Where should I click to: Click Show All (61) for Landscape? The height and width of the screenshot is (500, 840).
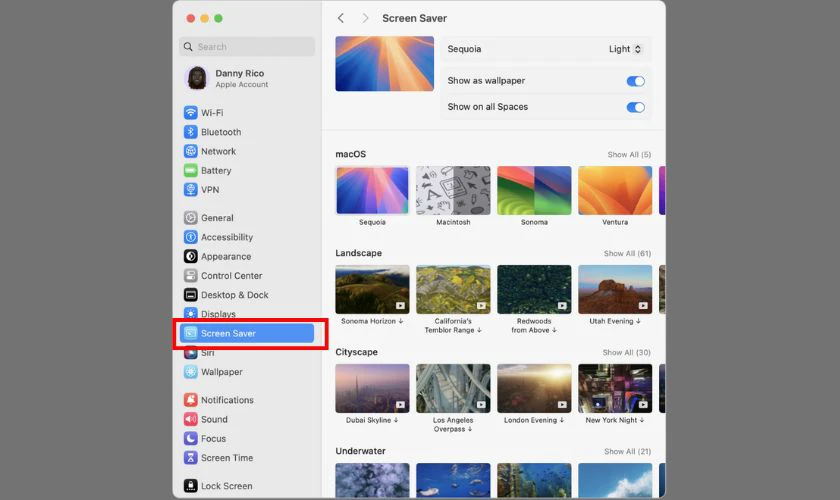coord(627,253)
